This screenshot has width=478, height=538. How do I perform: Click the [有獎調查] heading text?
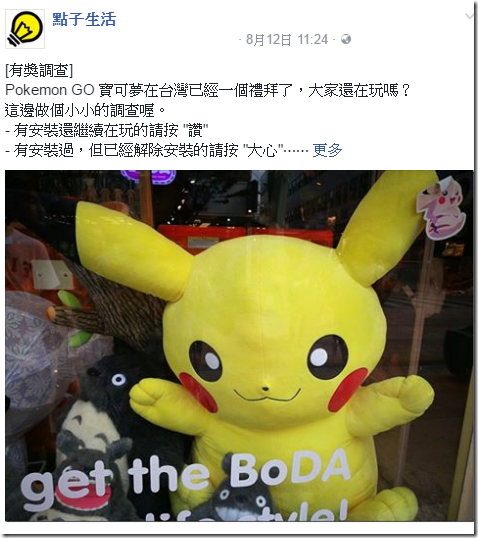pyautogui.click(x=39, y=70)
